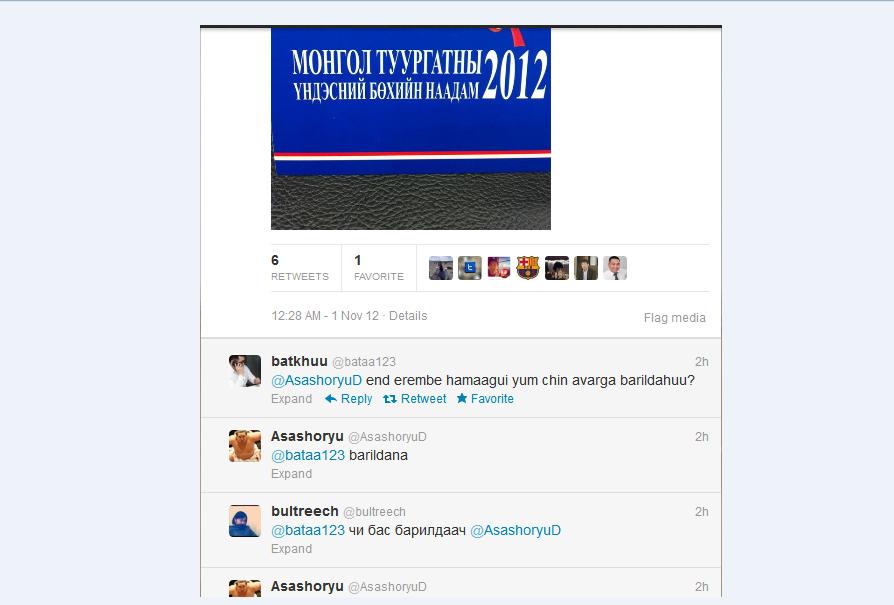Open tweet Details link
This screenshot has width=894, height=605.
(408, 316)
